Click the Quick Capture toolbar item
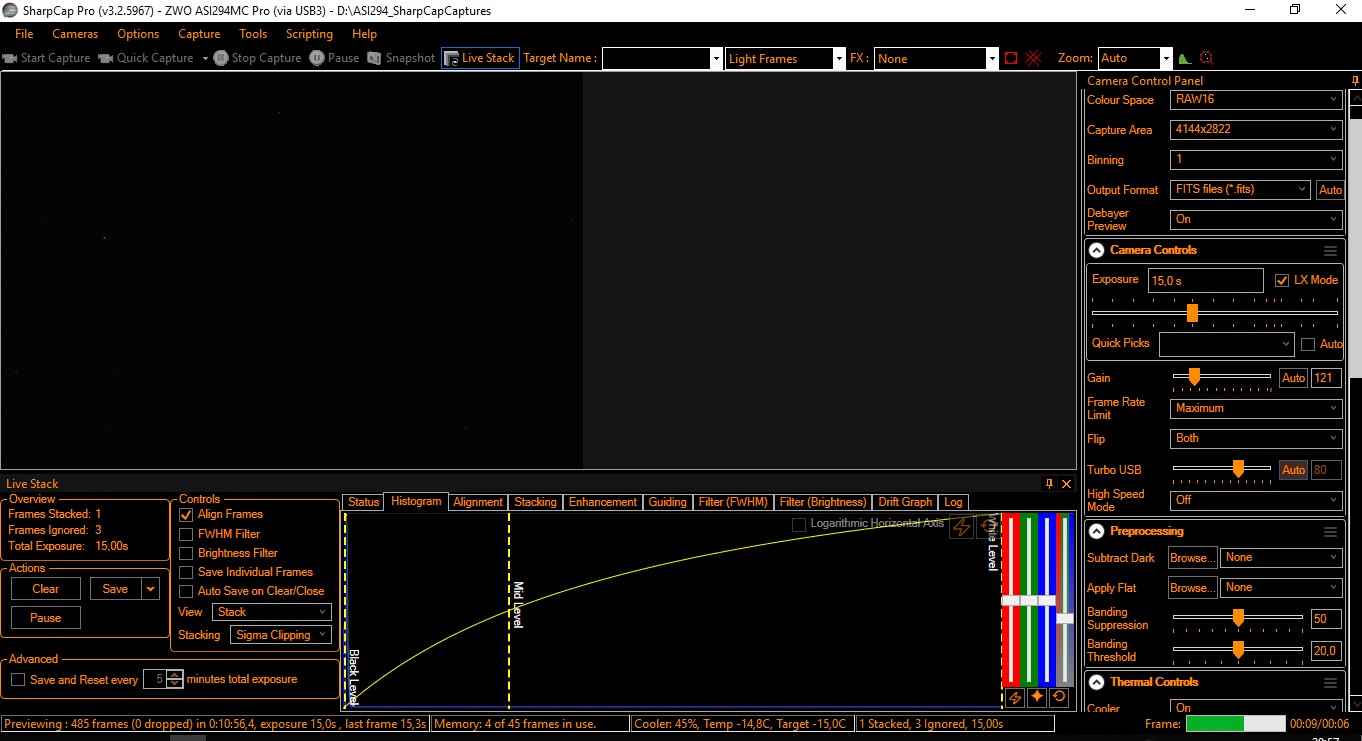This screenshot has width=1362, height=741. [146, 58]
